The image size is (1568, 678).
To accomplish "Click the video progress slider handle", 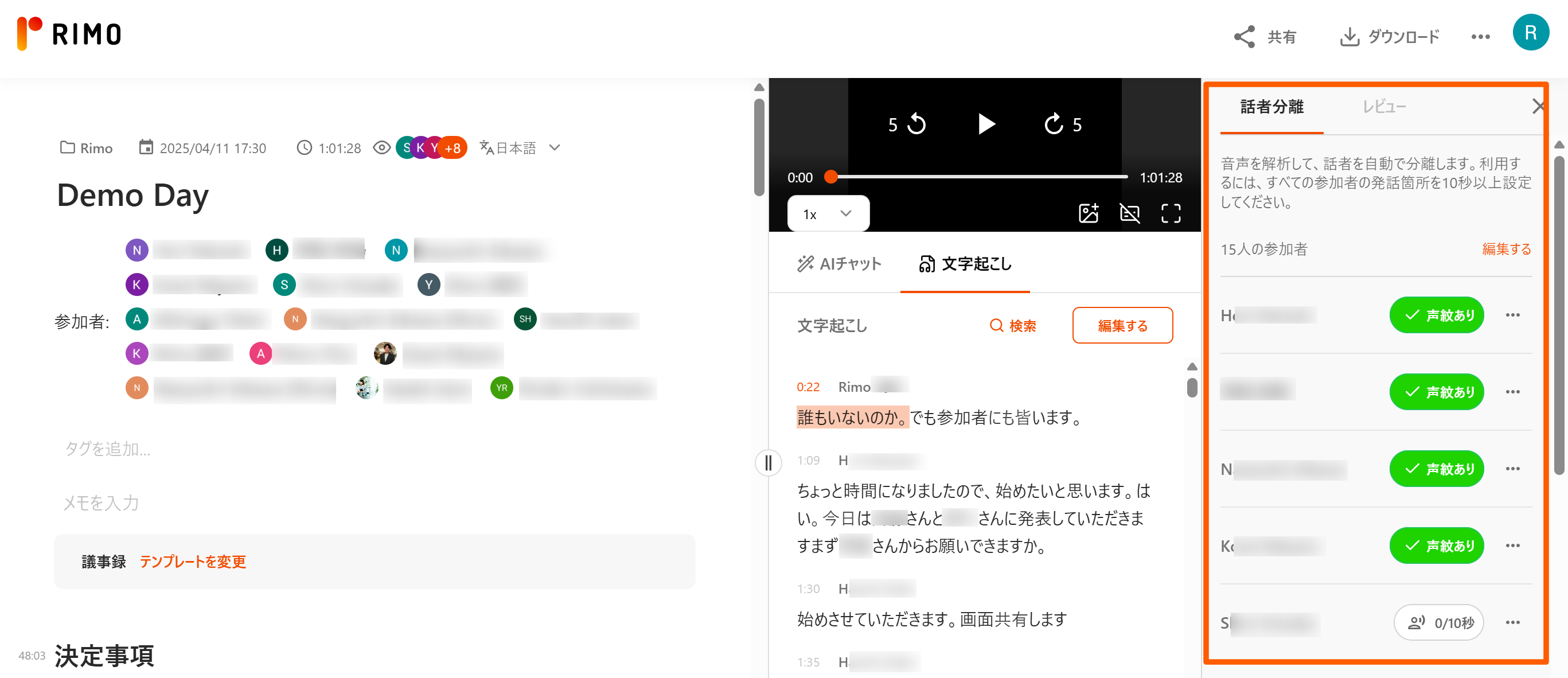I will pos(830,177).
